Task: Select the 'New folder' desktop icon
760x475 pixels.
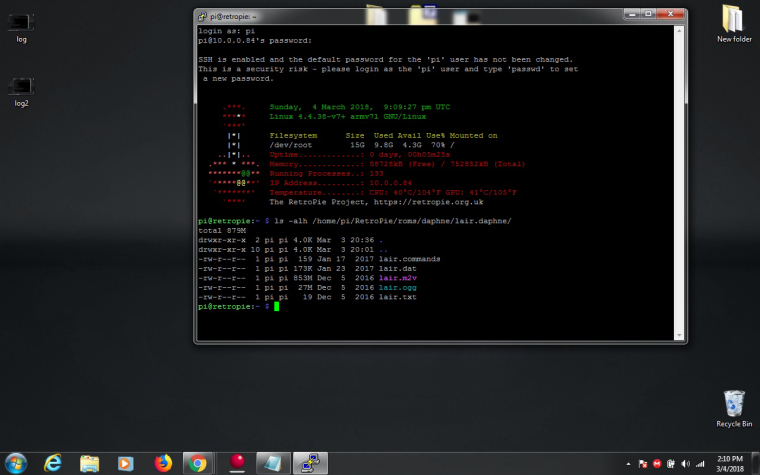Action: pos(734,23)
